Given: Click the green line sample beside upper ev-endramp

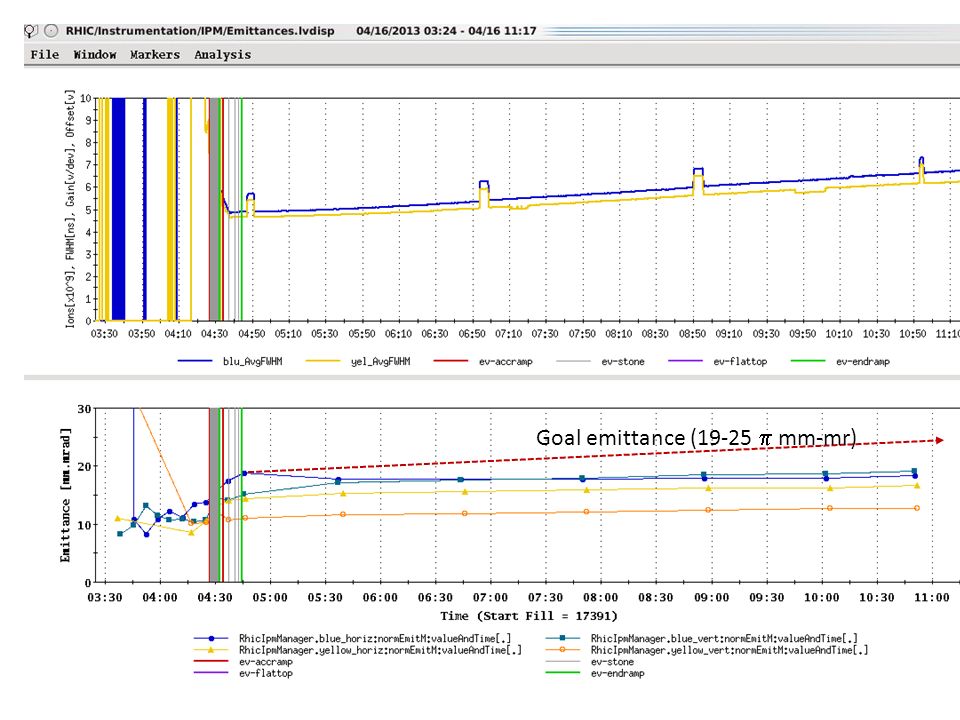Looking at the screenshot, I should [x=808, y=361].
